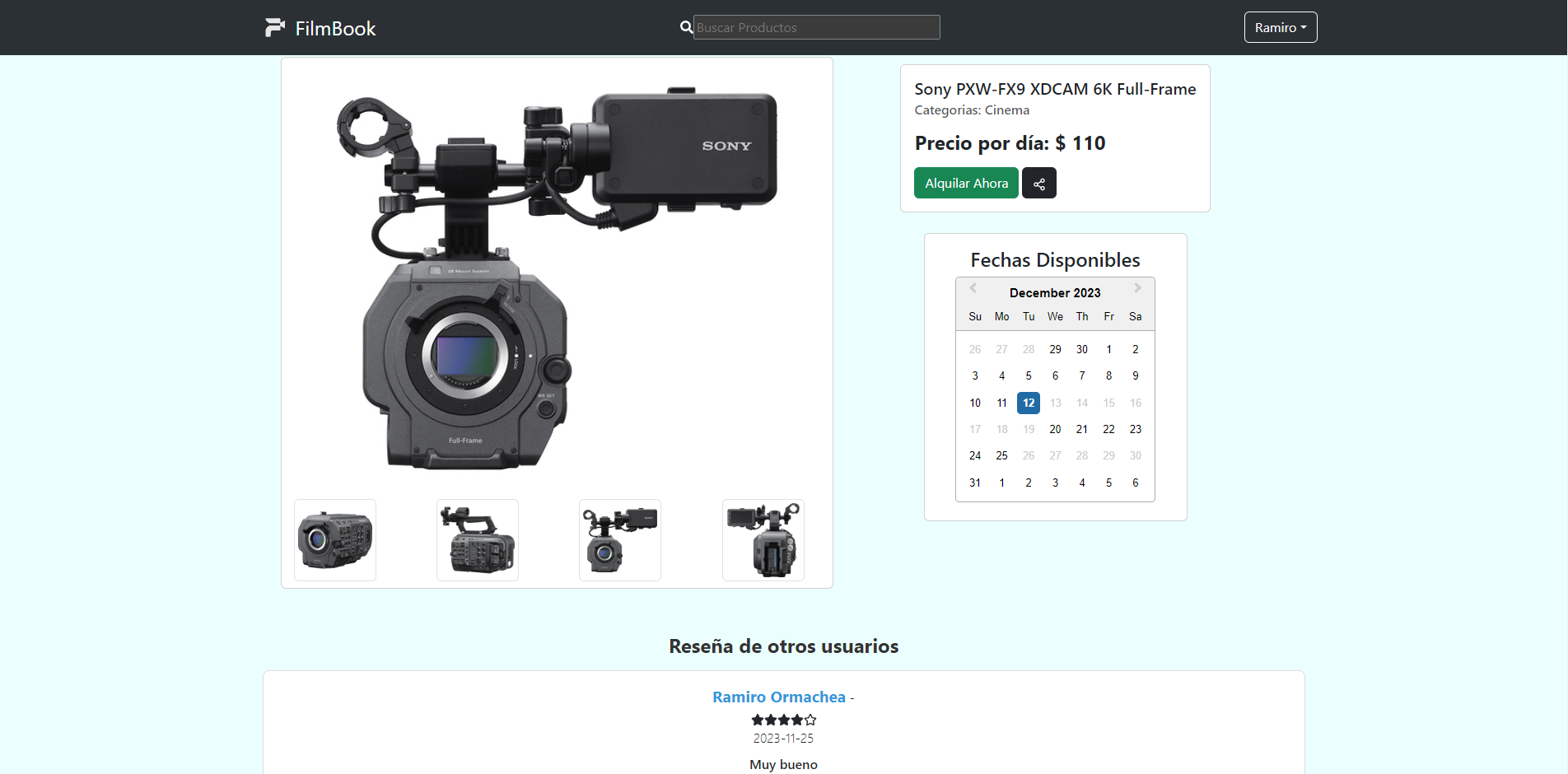
Task: Click the FilmBook logo icon
Action: click(274, 28)
